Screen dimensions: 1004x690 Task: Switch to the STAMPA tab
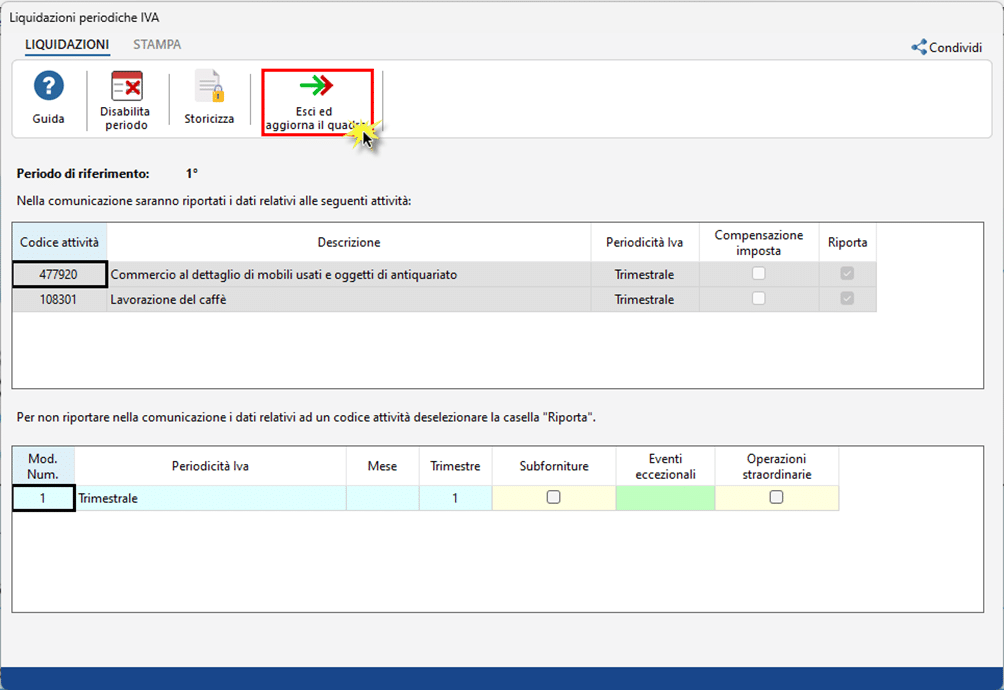[x=157, y=45]
